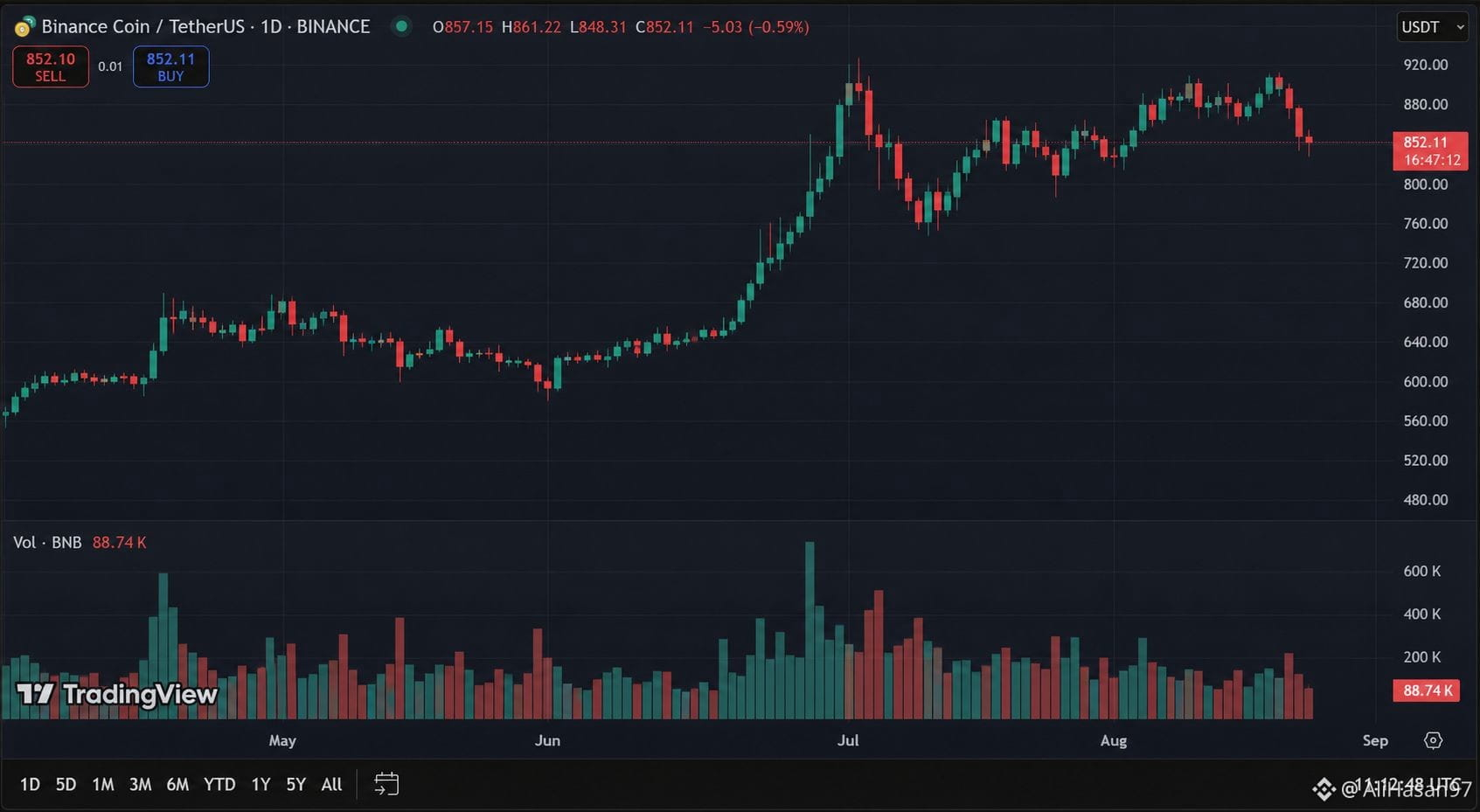Open the go-to-date calendar icon
Viewport: 1480px width, 812px height.
point(386,784)
